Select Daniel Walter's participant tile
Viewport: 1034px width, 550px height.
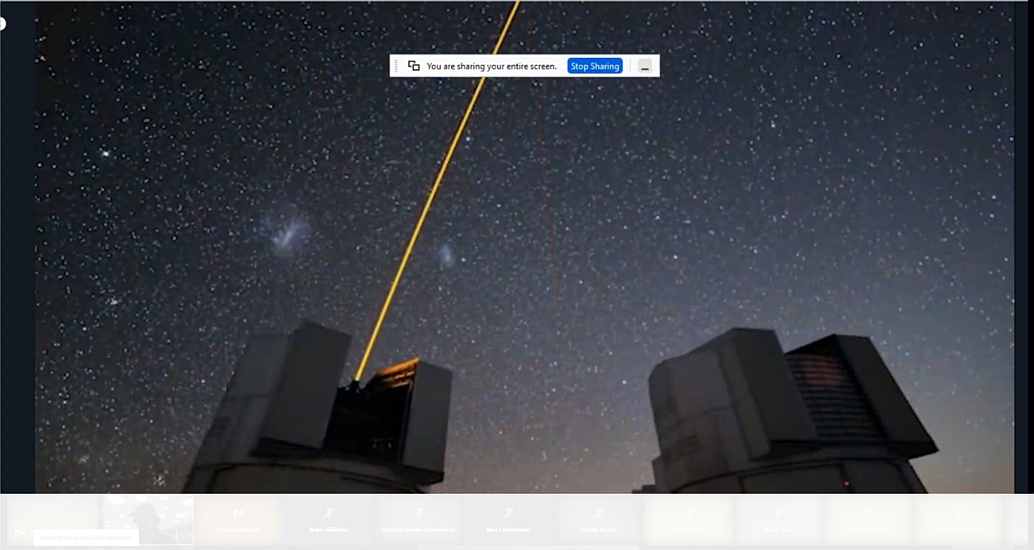[598, 520]
